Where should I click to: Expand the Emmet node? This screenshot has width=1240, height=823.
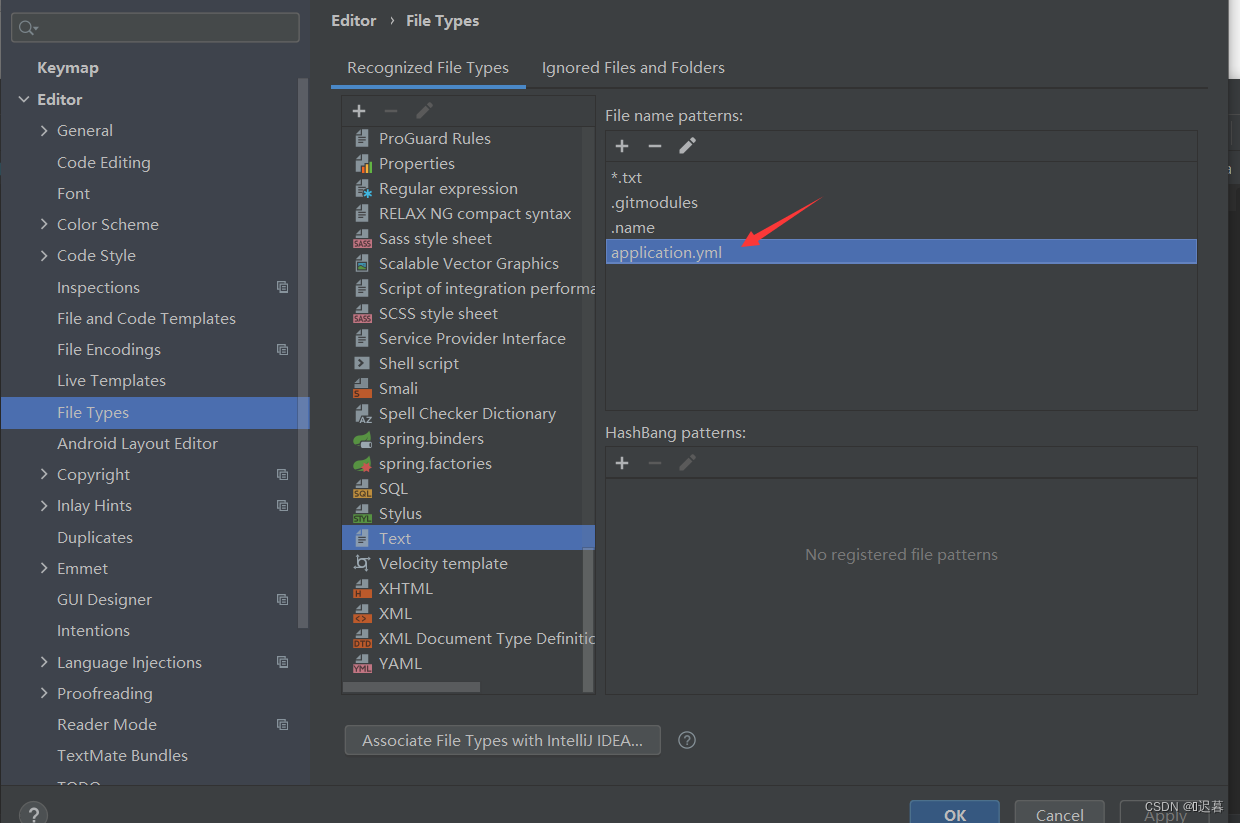44,568
